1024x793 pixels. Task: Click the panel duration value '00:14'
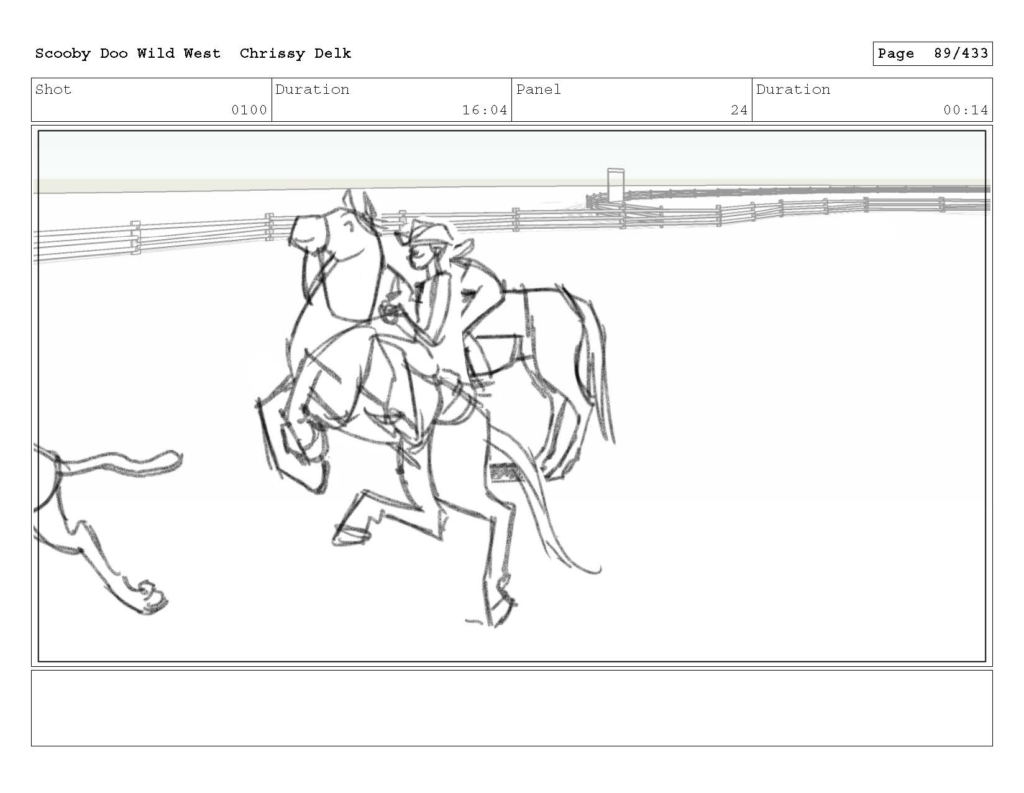coord(965,110)
